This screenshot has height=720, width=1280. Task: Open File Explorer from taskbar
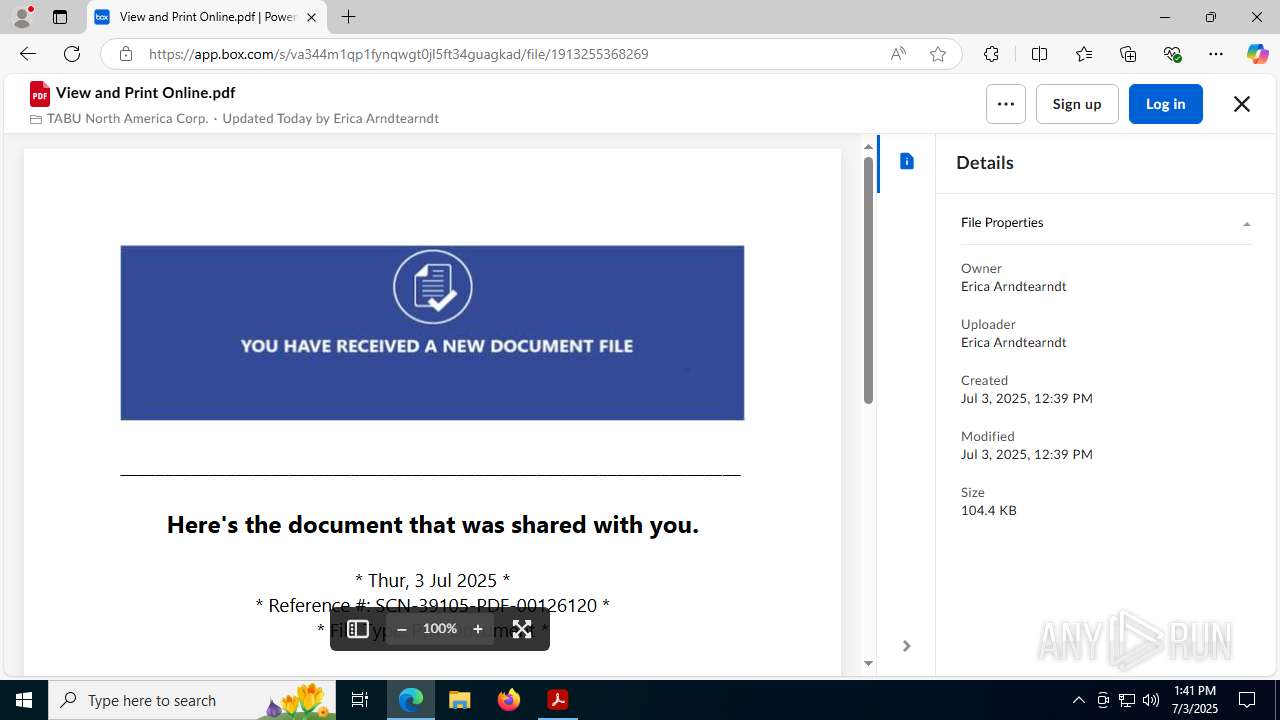pyautogui.click(x=460, y=700)
